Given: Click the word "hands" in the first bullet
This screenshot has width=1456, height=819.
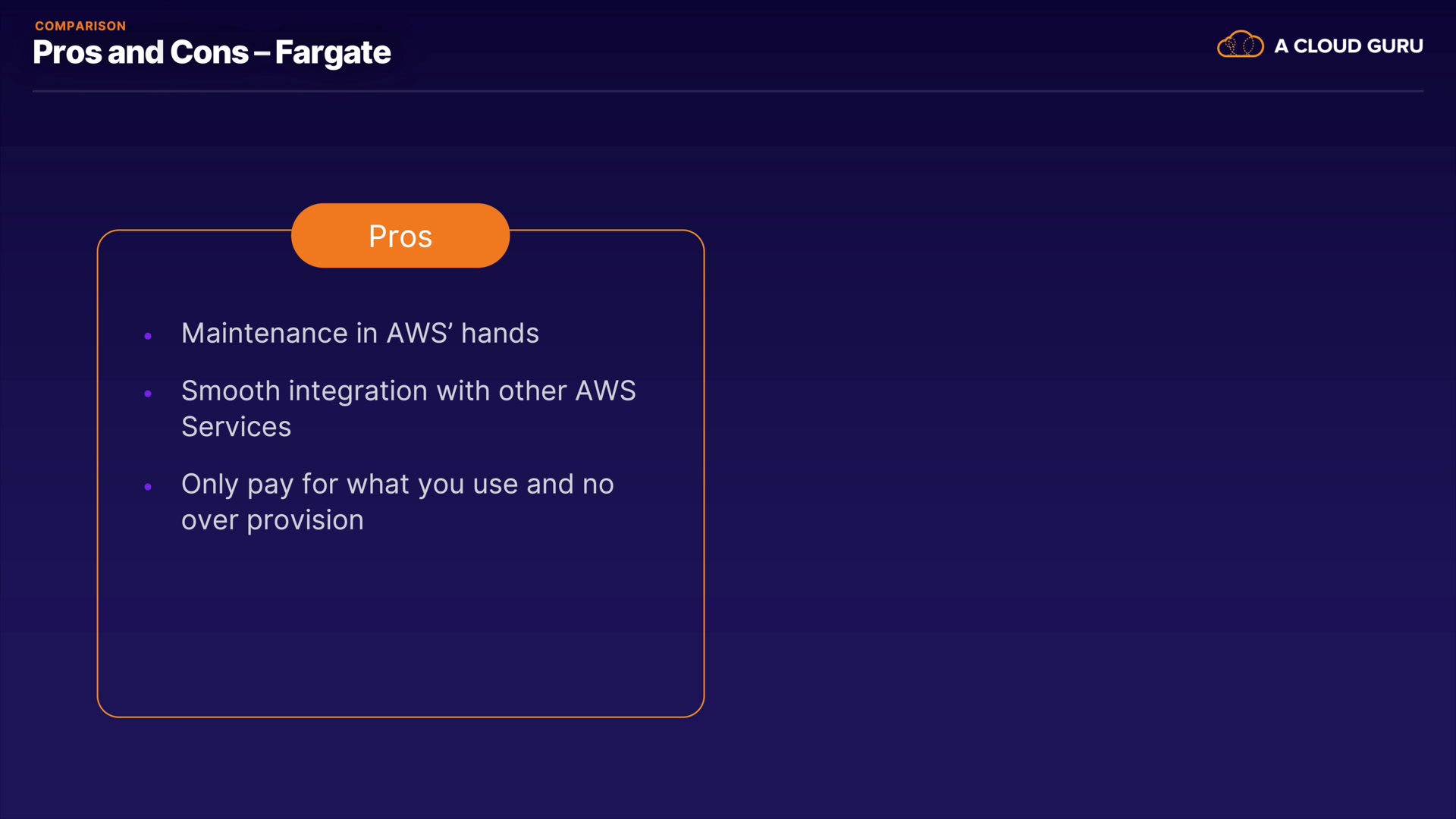Looking at the screenshot, I should [500, 334].
